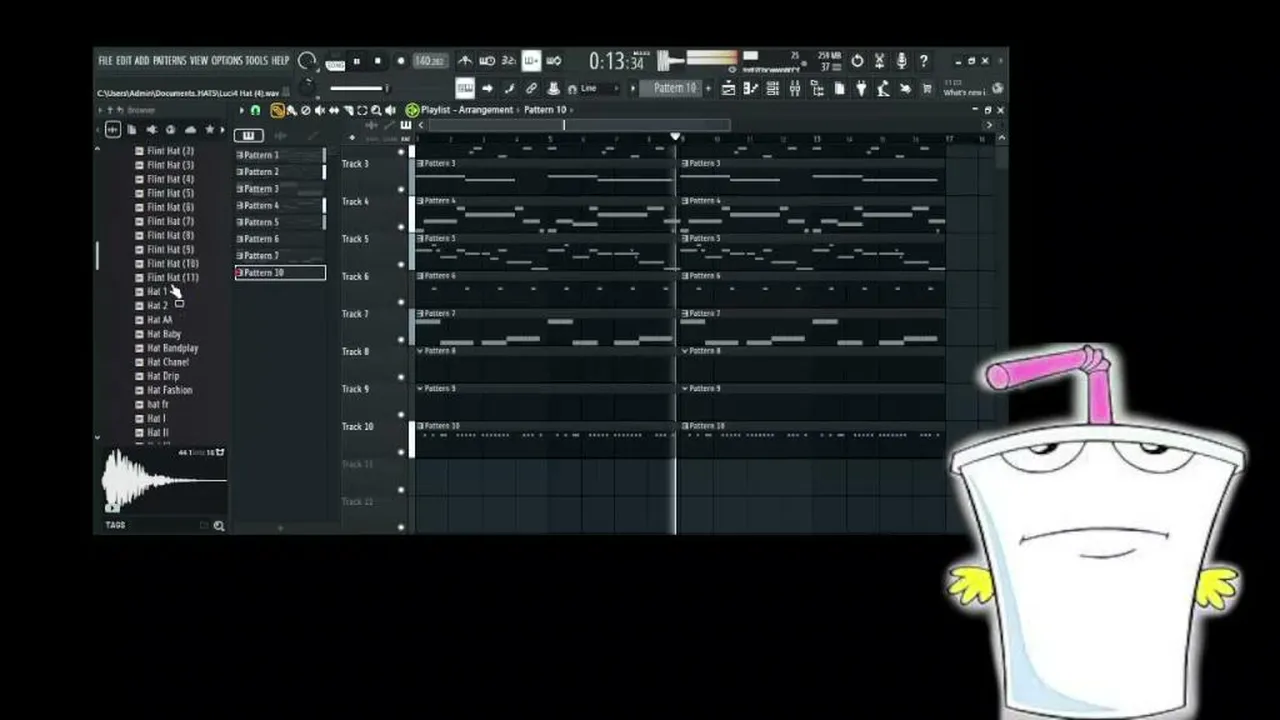The height and width of the screenshot is (720, 1280).
Task: Pause playback with the transport pause button
Action: 357,61
